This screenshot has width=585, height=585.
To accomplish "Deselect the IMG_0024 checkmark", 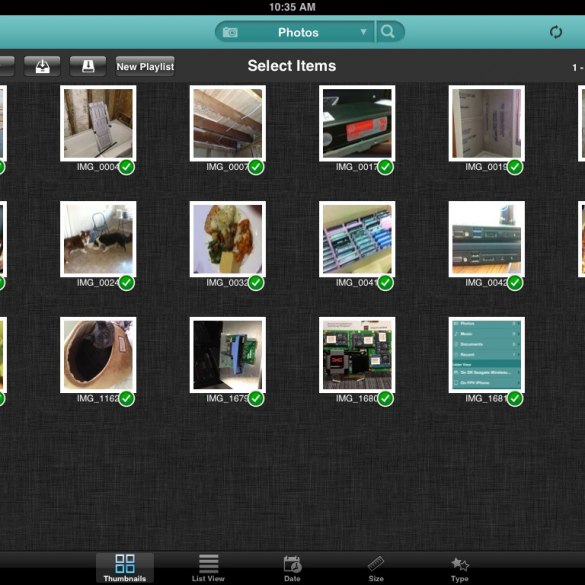I will 127,283.
